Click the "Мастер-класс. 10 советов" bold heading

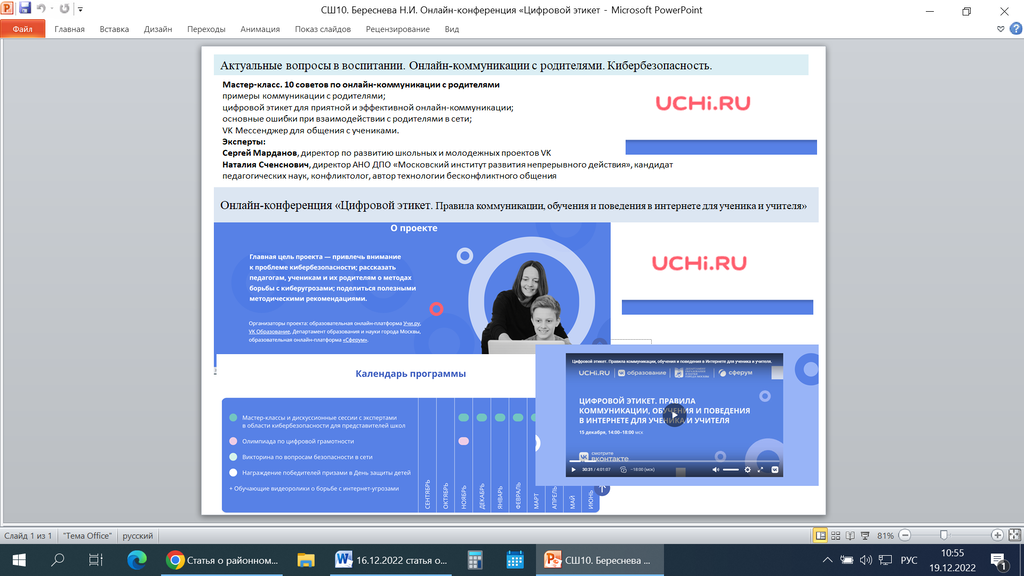click(x=360, y=84)
